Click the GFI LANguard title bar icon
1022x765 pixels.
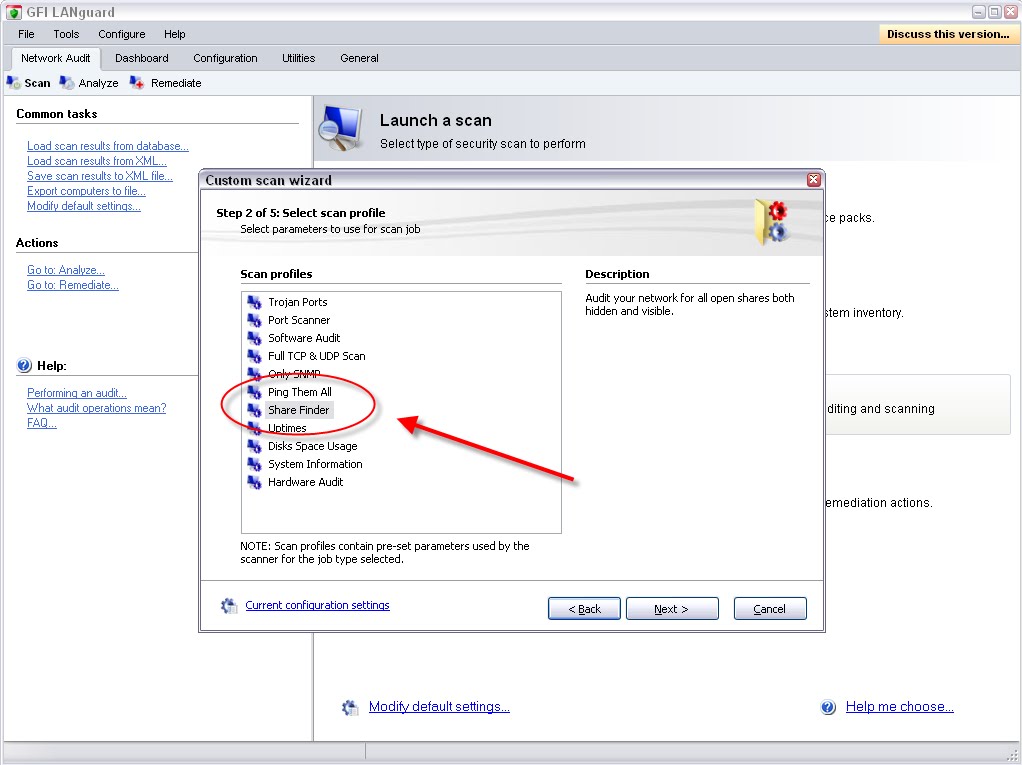[x=13, y=12]
